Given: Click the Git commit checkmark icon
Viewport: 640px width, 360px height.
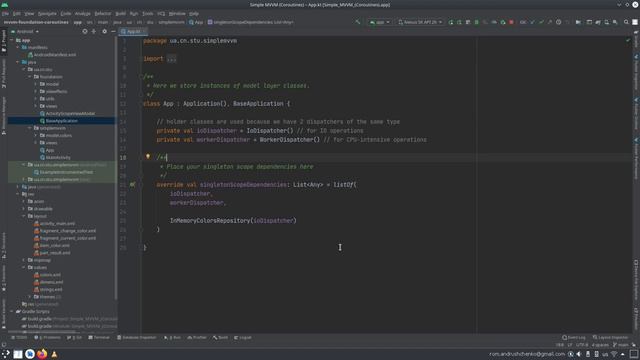Looking at the screenshot, I should pos(541,22).
